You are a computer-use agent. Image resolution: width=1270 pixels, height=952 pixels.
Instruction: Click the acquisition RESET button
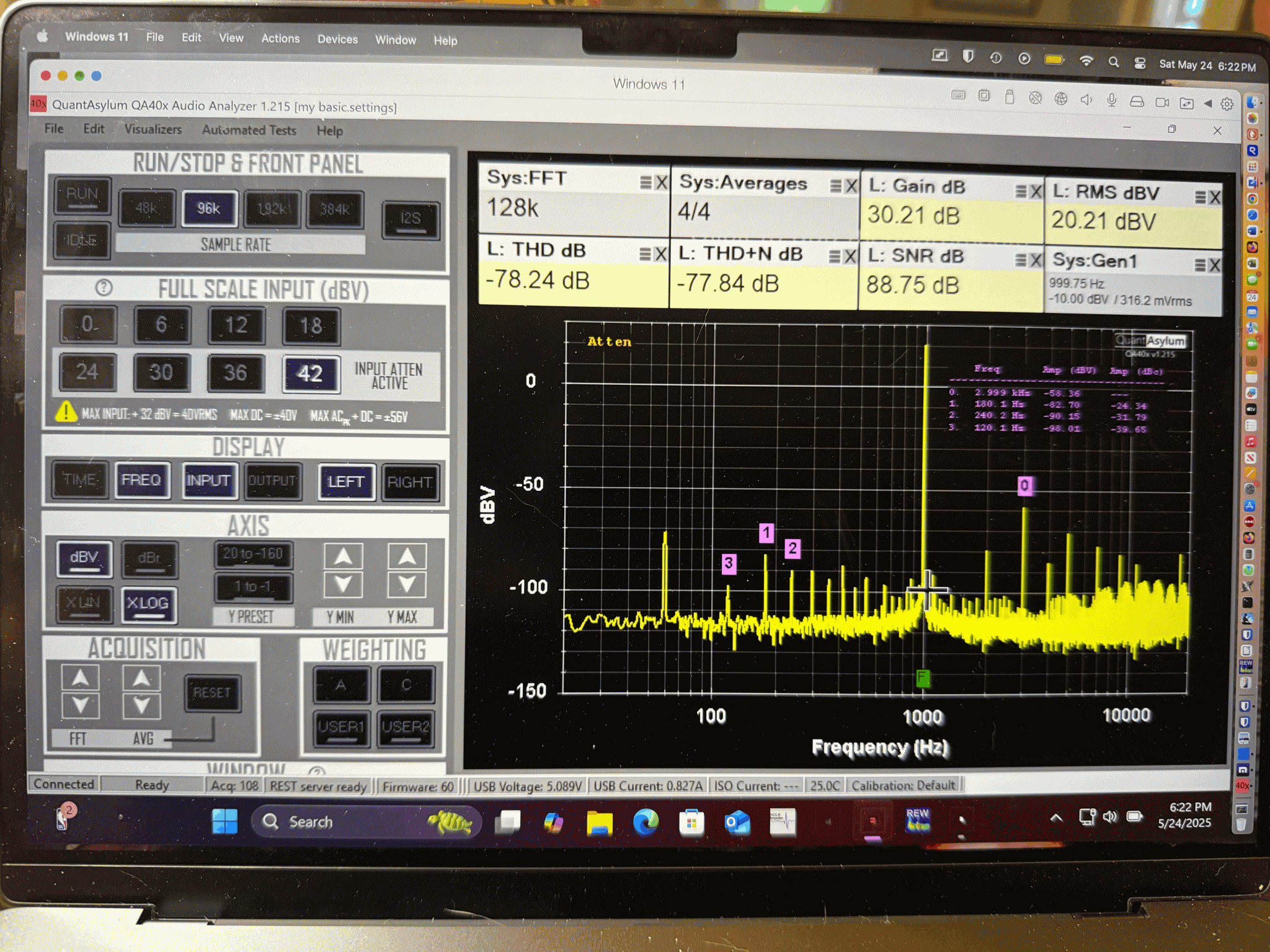pyautogui.click(x=212, y=692)
